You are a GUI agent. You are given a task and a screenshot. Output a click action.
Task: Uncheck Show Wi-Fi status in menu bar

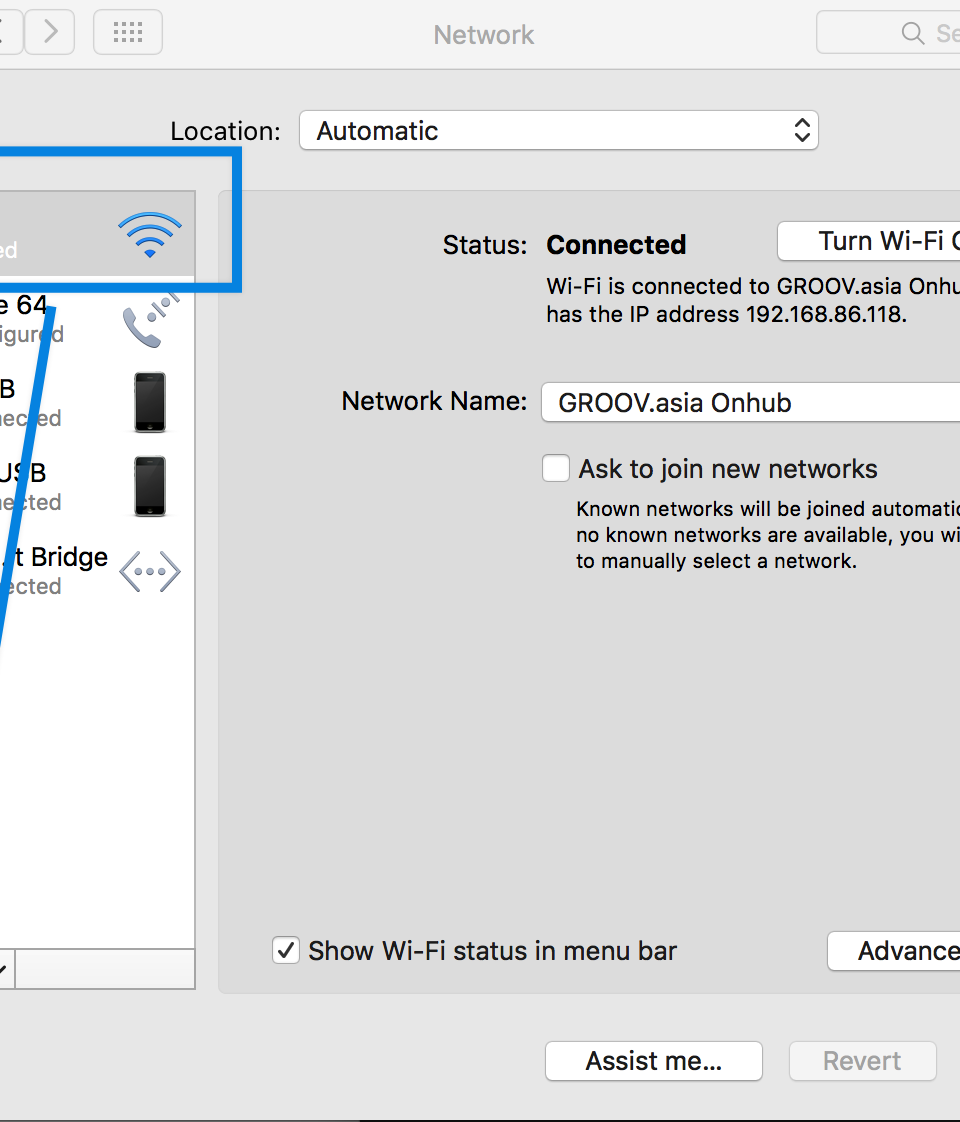pos(286,950)
